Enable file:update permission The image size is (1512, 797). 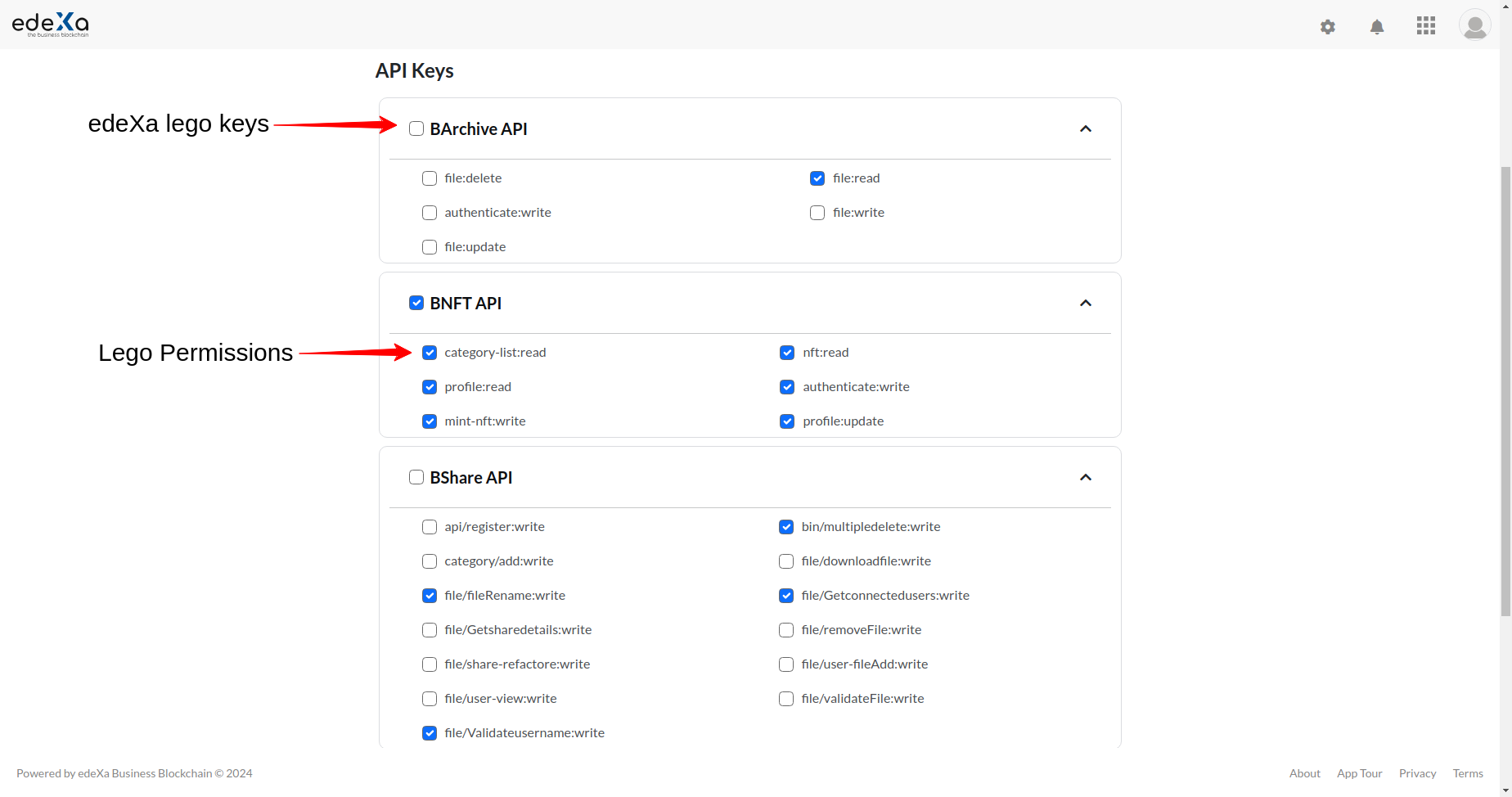point(430,247)
